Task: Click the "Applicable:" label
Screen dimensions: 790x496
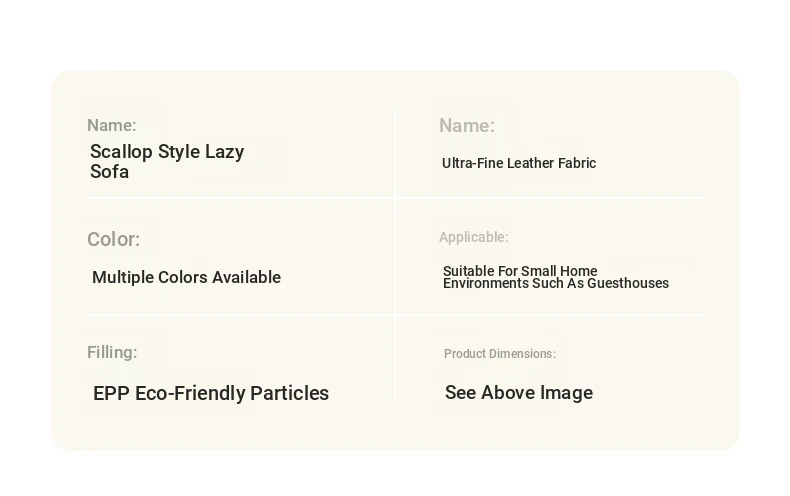Action: pos(473,238)
